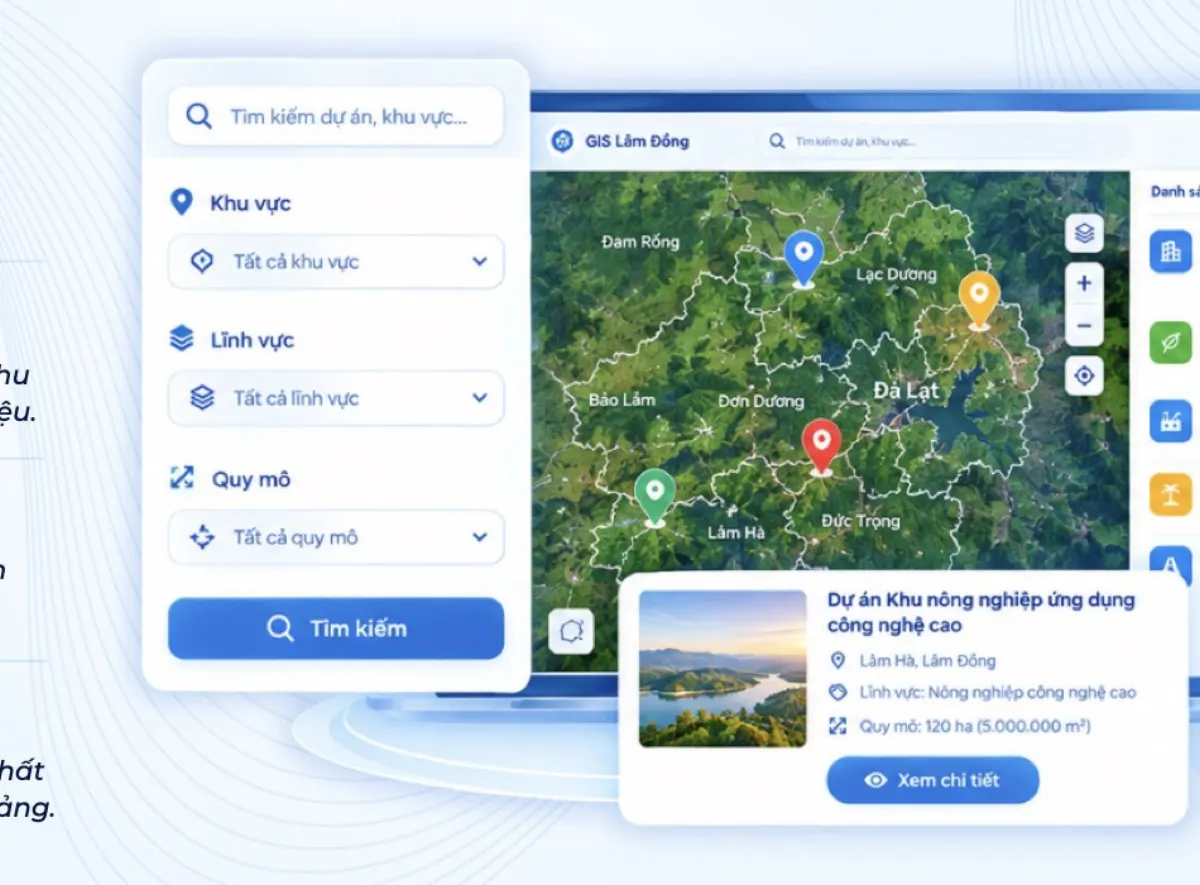1200x885 pixels.
Task: Click the top bar search field in map window
Action: click(942, 141)
